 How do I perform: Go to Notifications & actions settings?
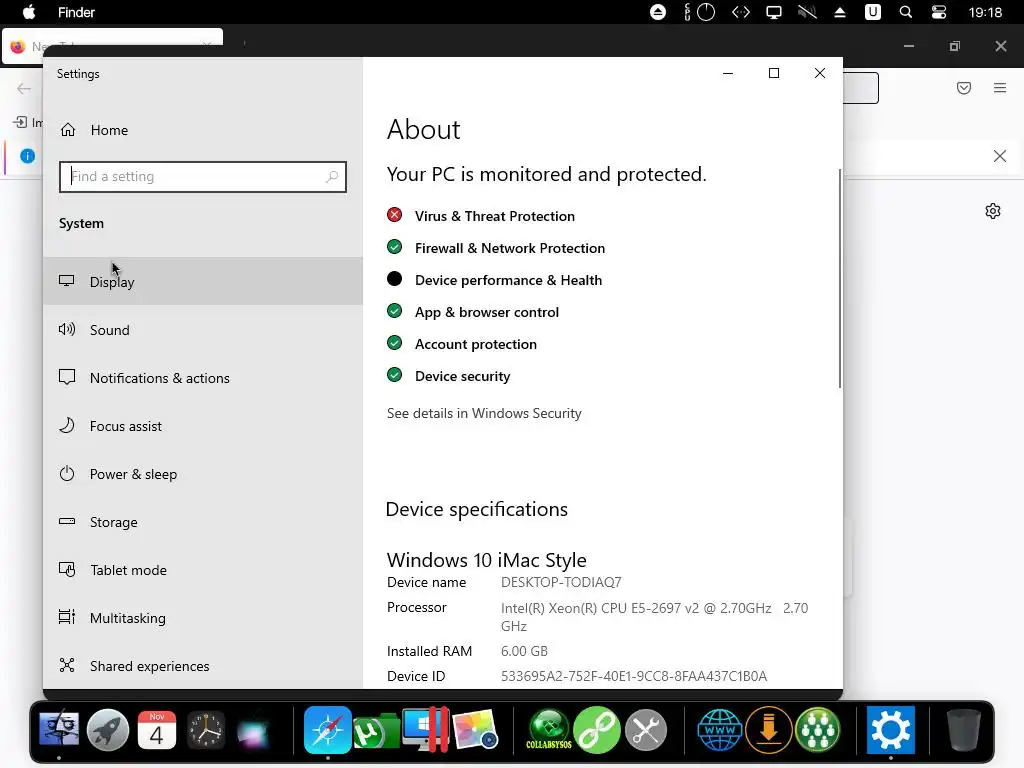(202, 377)
